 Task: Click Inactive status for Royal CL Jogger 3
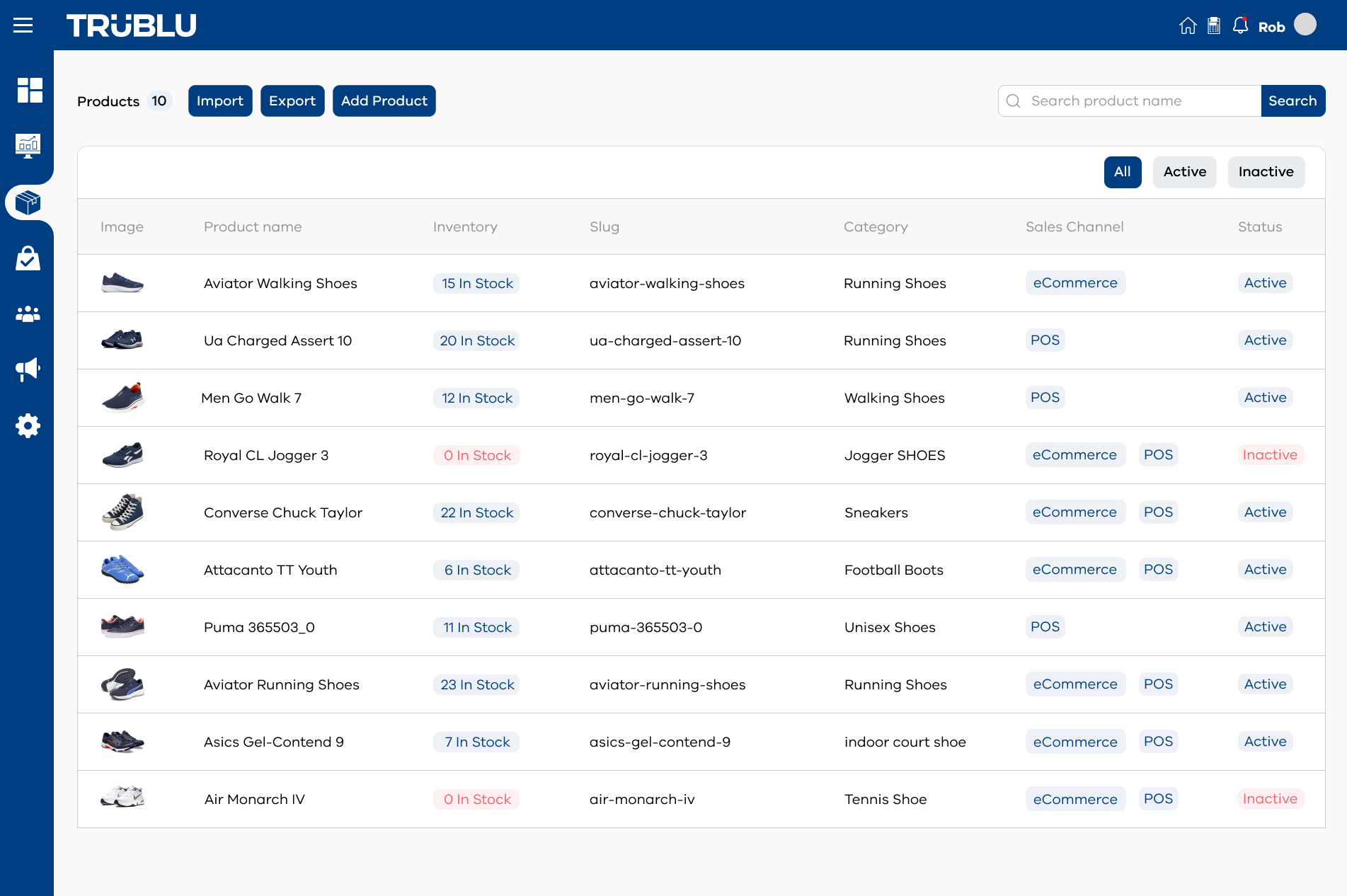(x=1270, y=454)
